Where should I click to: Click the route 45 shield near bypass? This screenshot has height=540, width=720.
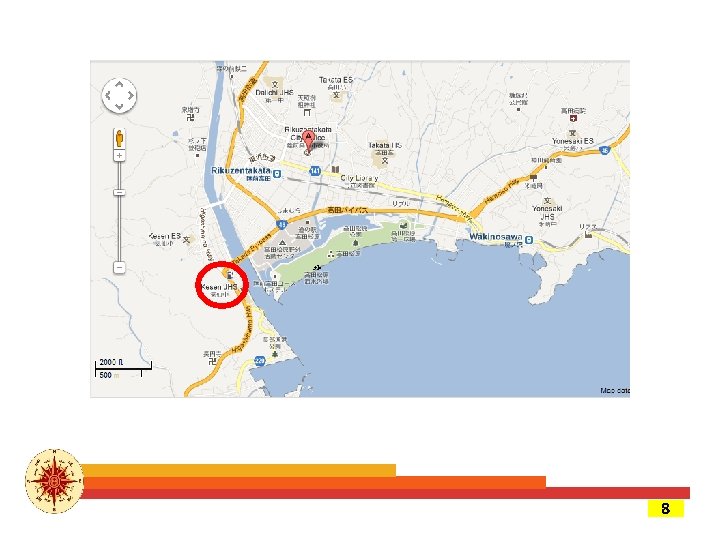281,225
